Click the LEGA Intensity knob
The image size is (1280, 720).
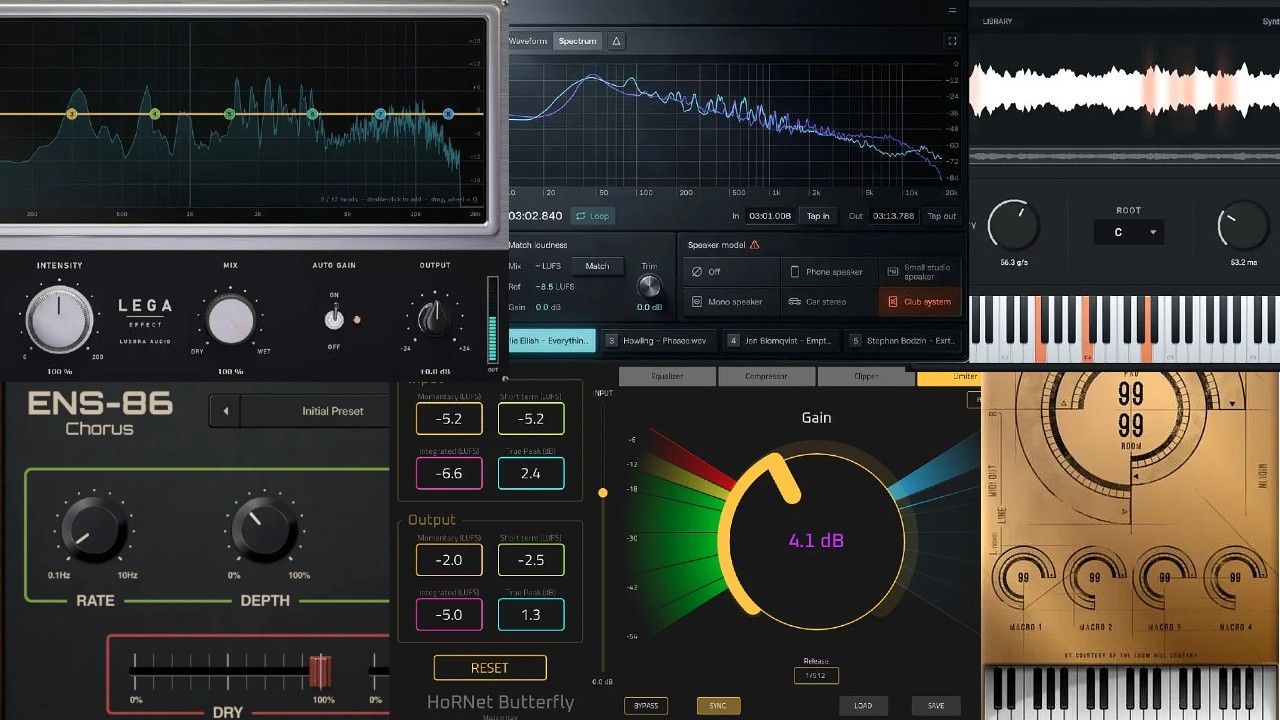[x=59, y=318]
